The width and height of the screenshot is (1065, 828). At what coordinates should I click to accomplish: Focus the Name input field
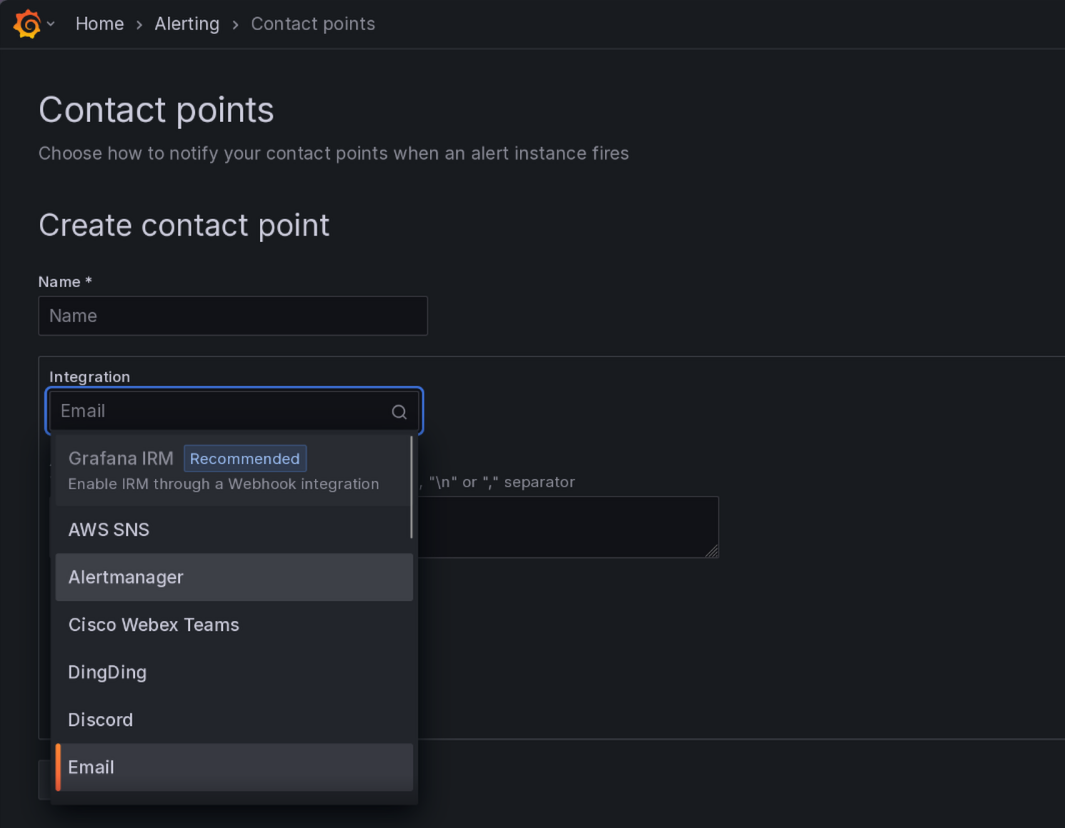pyautogui.click(x=233, y=316)
